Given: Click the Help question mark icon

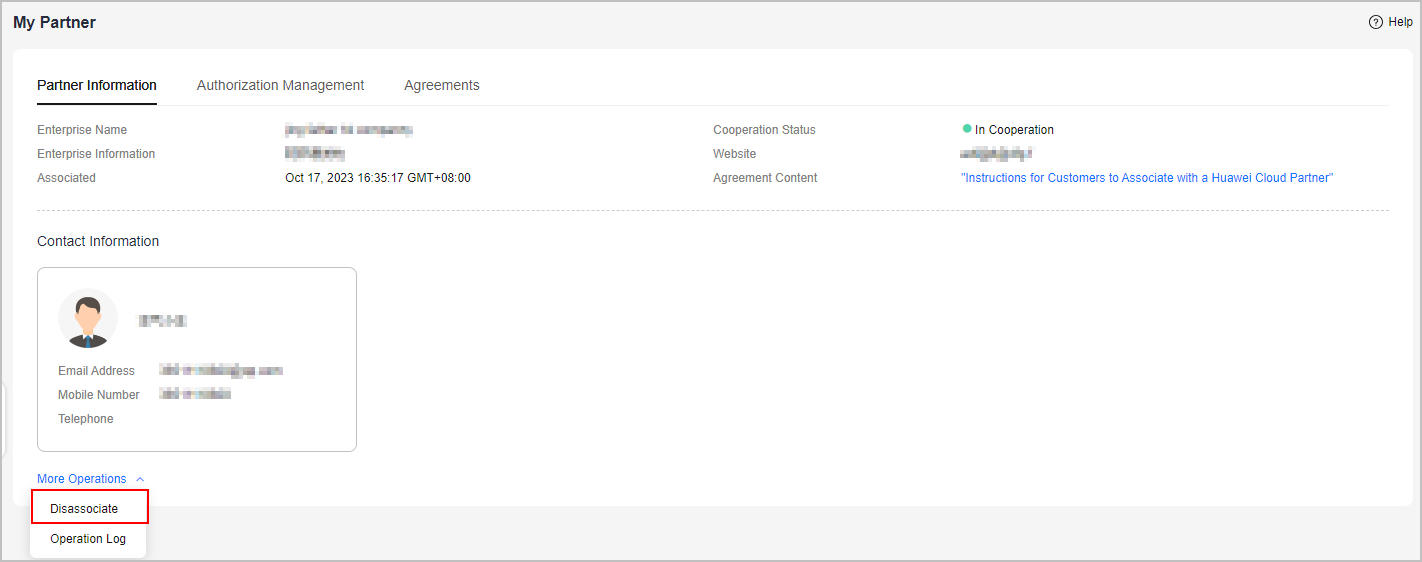Looking at the screenshot, I should (1376, 22).
